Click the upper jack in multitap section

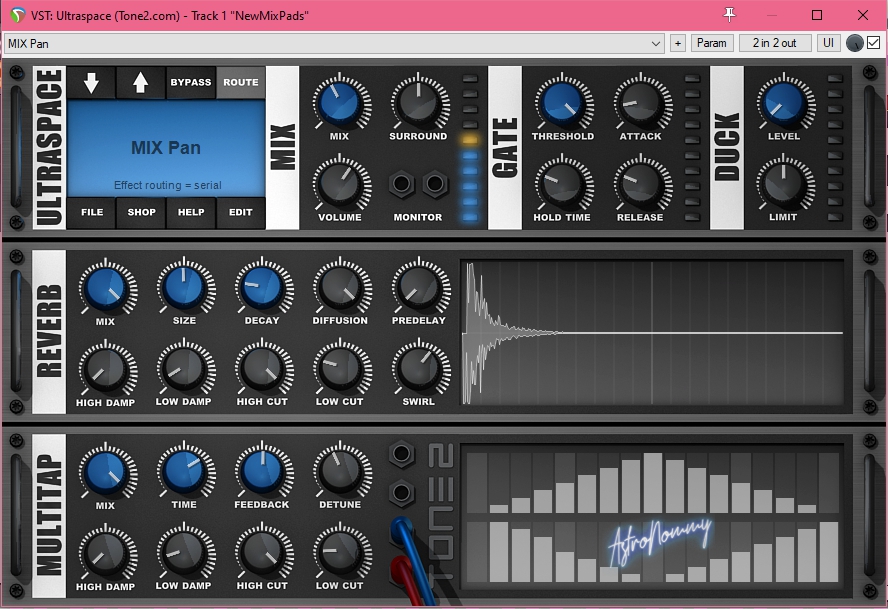[402, 453]
